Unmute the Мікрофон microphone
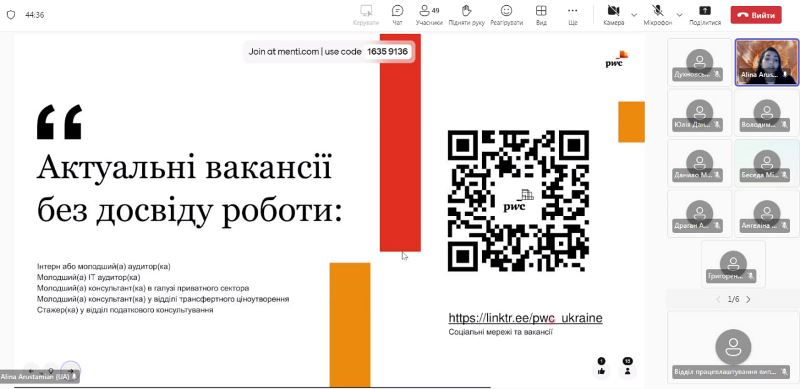Screen dimensions: 800x389 pyautogui.click(x=658, y=15)
